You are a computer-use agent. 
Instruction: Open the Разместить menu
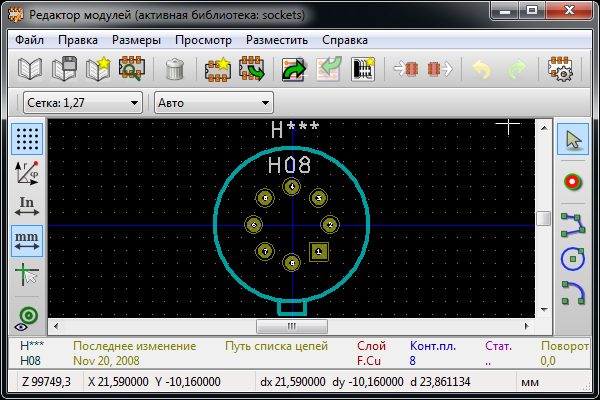pyautogui.click(x=277, y=40)
